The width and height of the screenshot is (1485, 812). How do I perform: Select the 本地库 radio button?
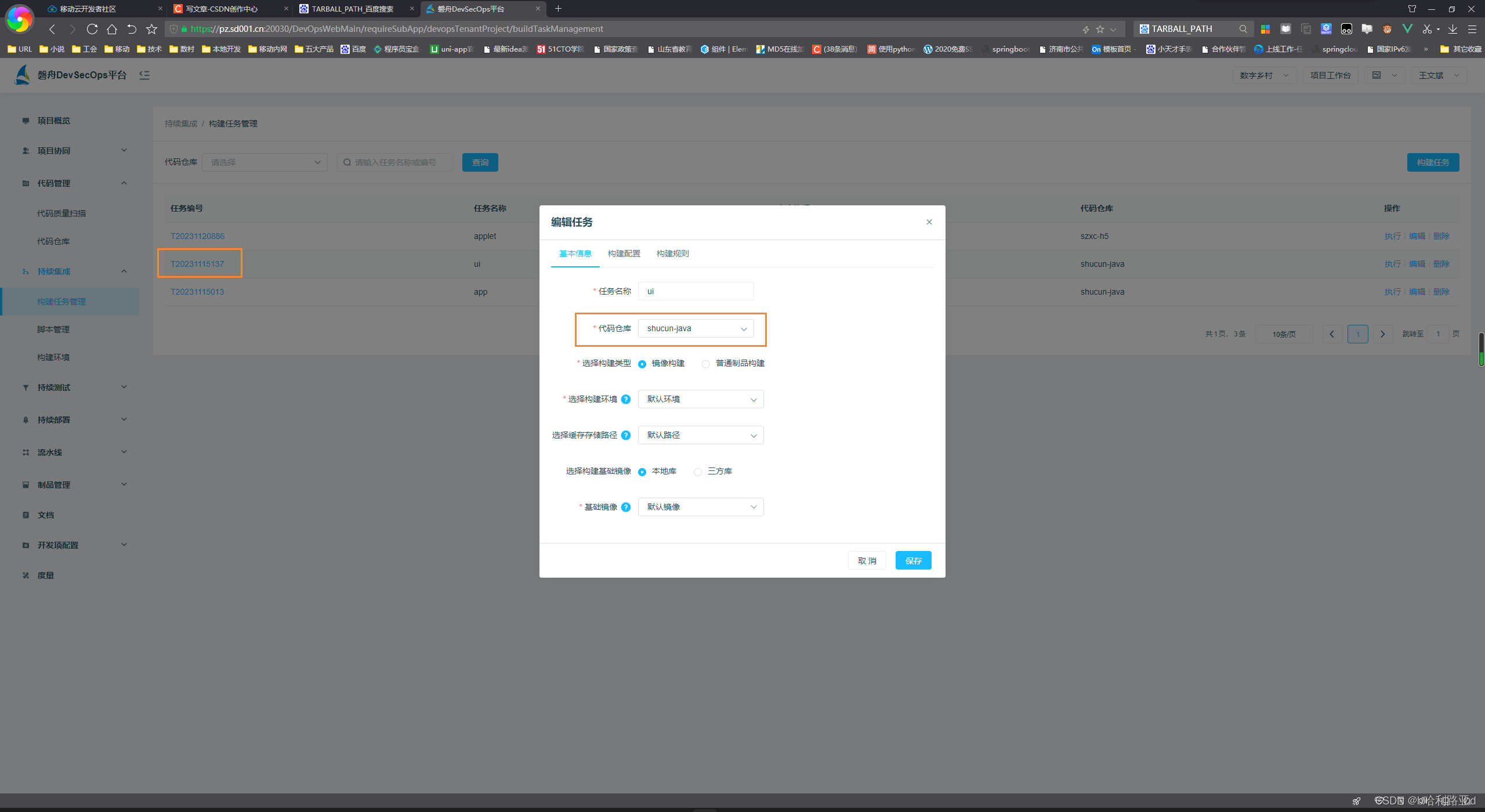642,472
